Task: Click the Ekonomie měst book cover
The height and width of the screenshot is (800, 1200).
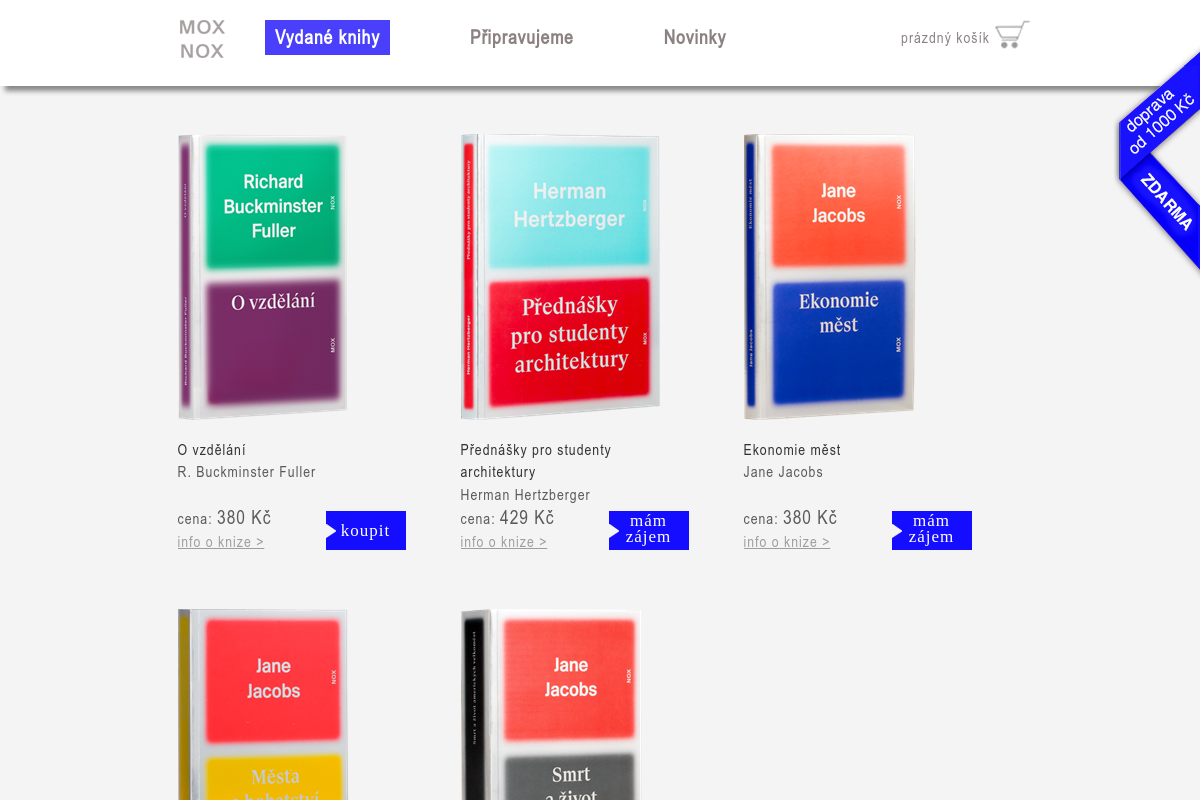Action: pyautogui.click(x=829, y=277)
